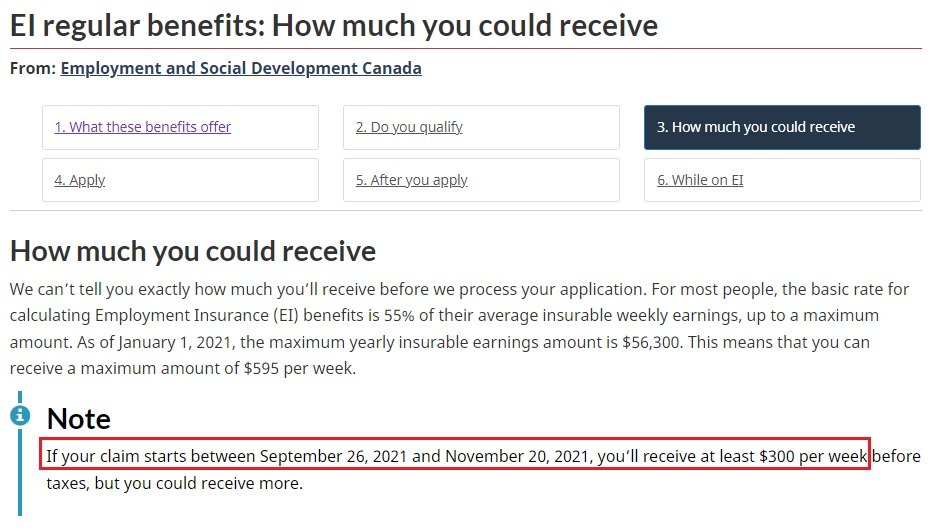Select the active 'How much you could receive' tab
This screenshot has width=937, height=531.
coord(782,127)
